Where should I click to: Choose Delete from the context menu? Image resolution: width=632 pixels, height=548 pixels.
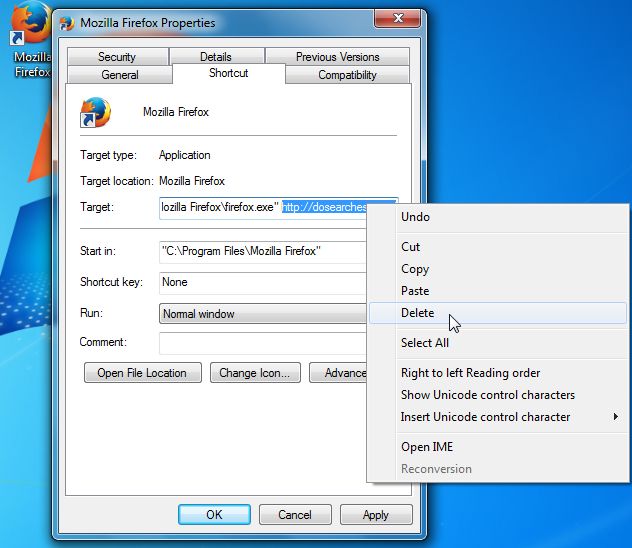[x=498, y=313]
